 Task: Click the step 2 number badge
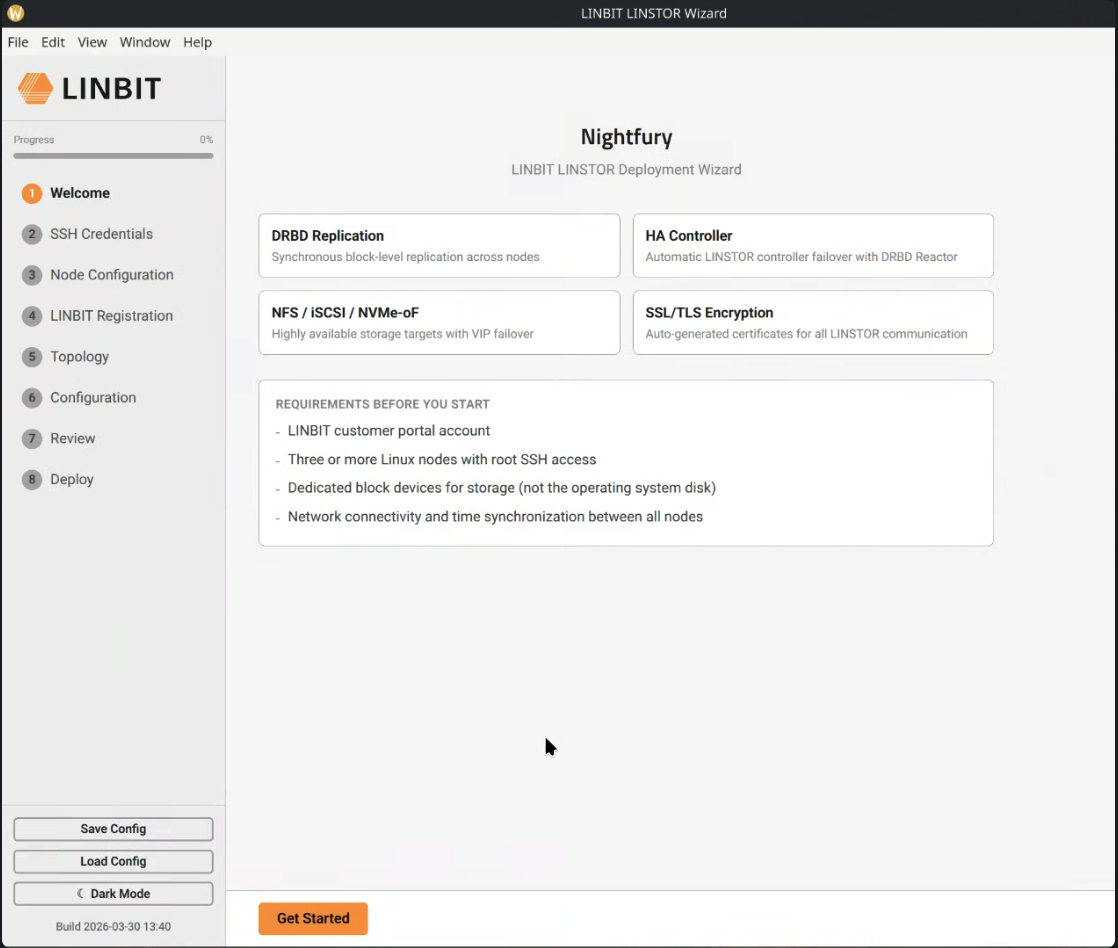[x=32, y=234]
